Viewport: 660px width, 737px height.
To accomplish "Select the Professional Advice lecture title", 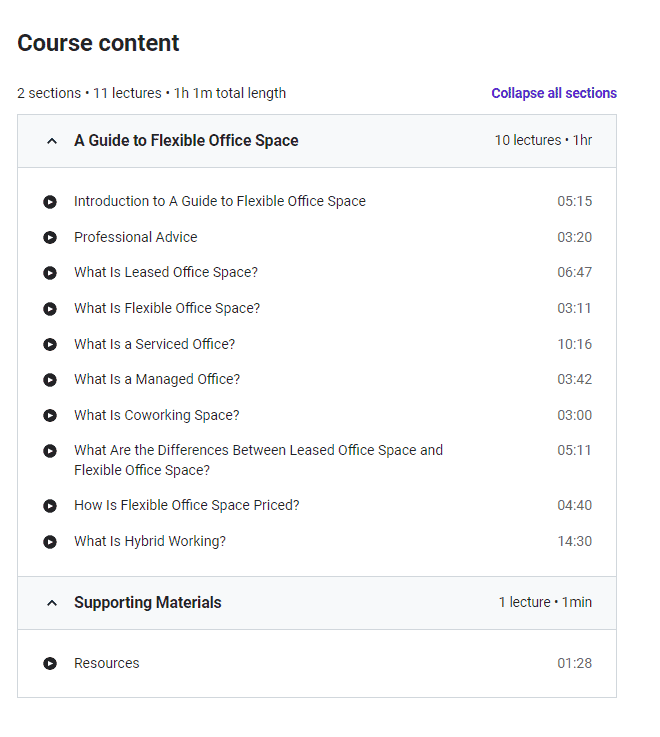I will (x=136, y=237).
